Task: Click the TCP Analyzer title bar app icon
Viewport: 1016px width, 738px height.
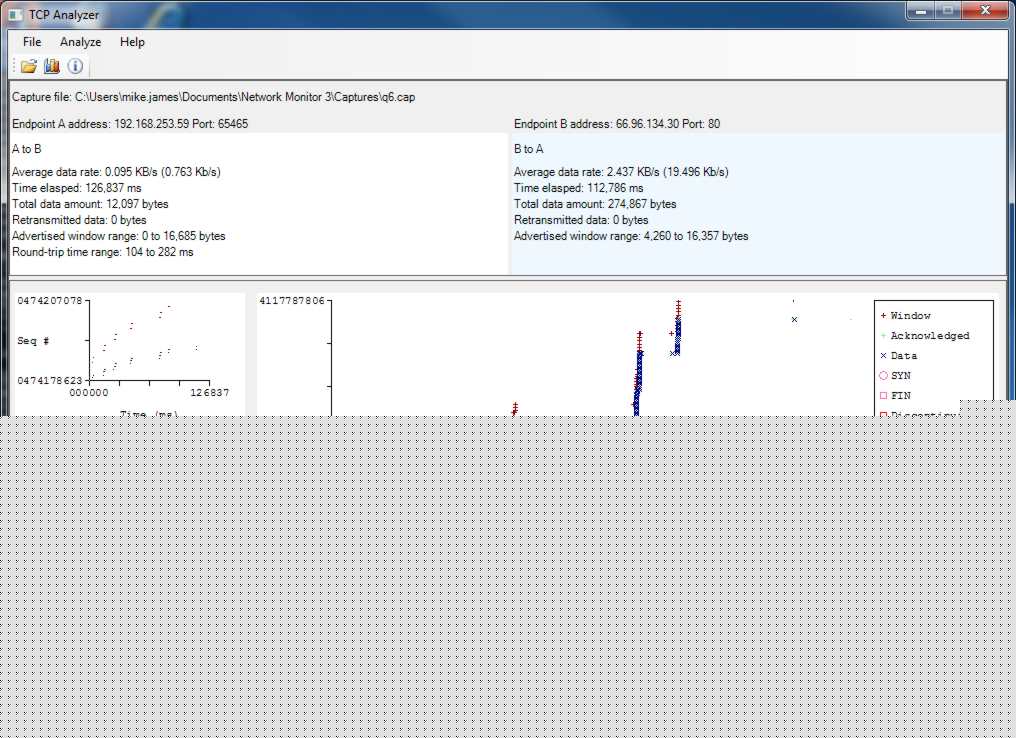Action: (15, 14)
